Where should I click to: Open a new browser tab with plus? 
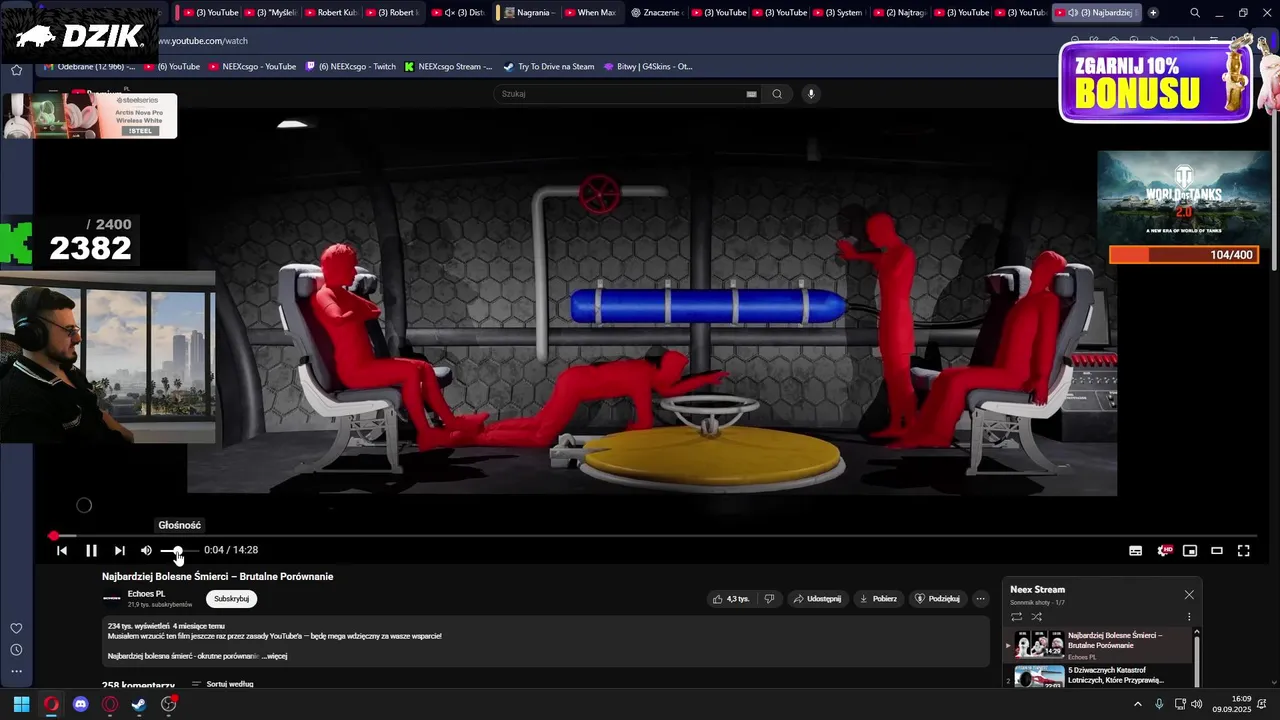pyautogui.click(x=1153, y=13)
